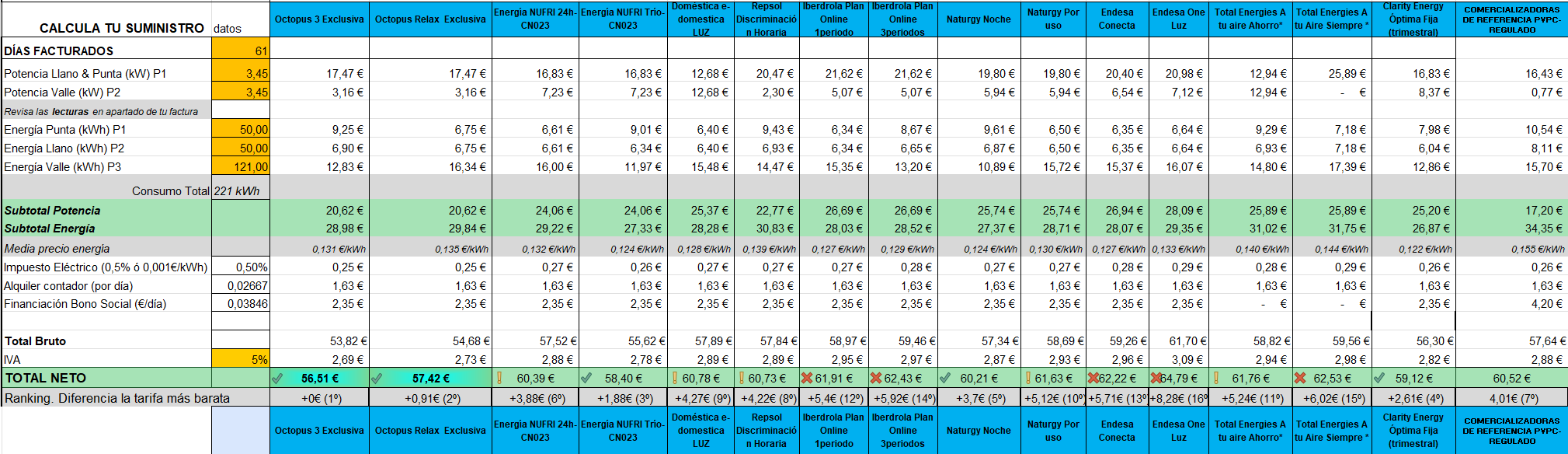Click red X icon beside 62,22 € total
Viewport: 1568px width, 454px height.
pos(1093,379)
